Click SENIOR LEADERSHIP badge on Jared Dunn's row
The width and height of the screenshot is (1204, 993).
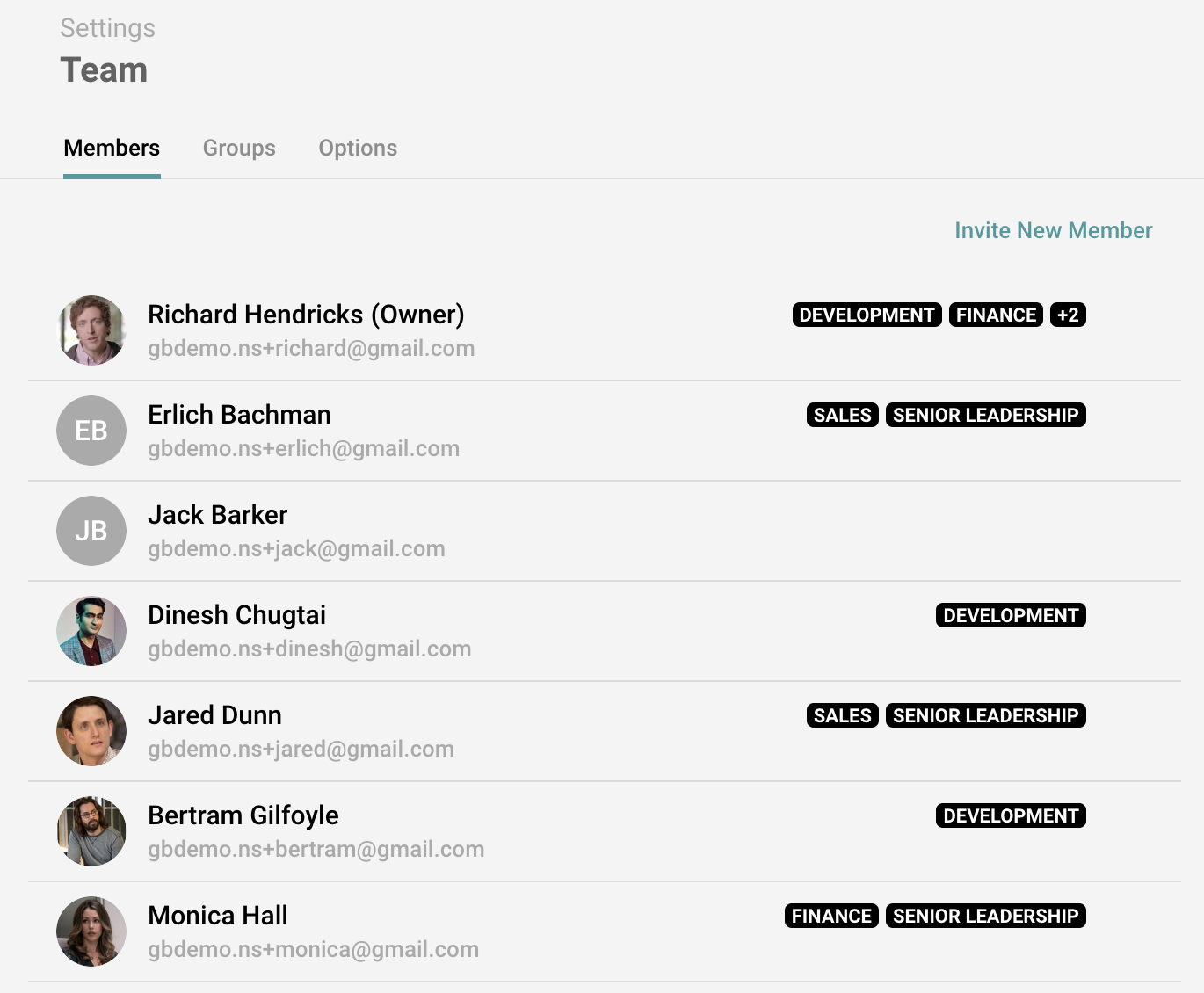pyautogui.click(x=985, y=715)
